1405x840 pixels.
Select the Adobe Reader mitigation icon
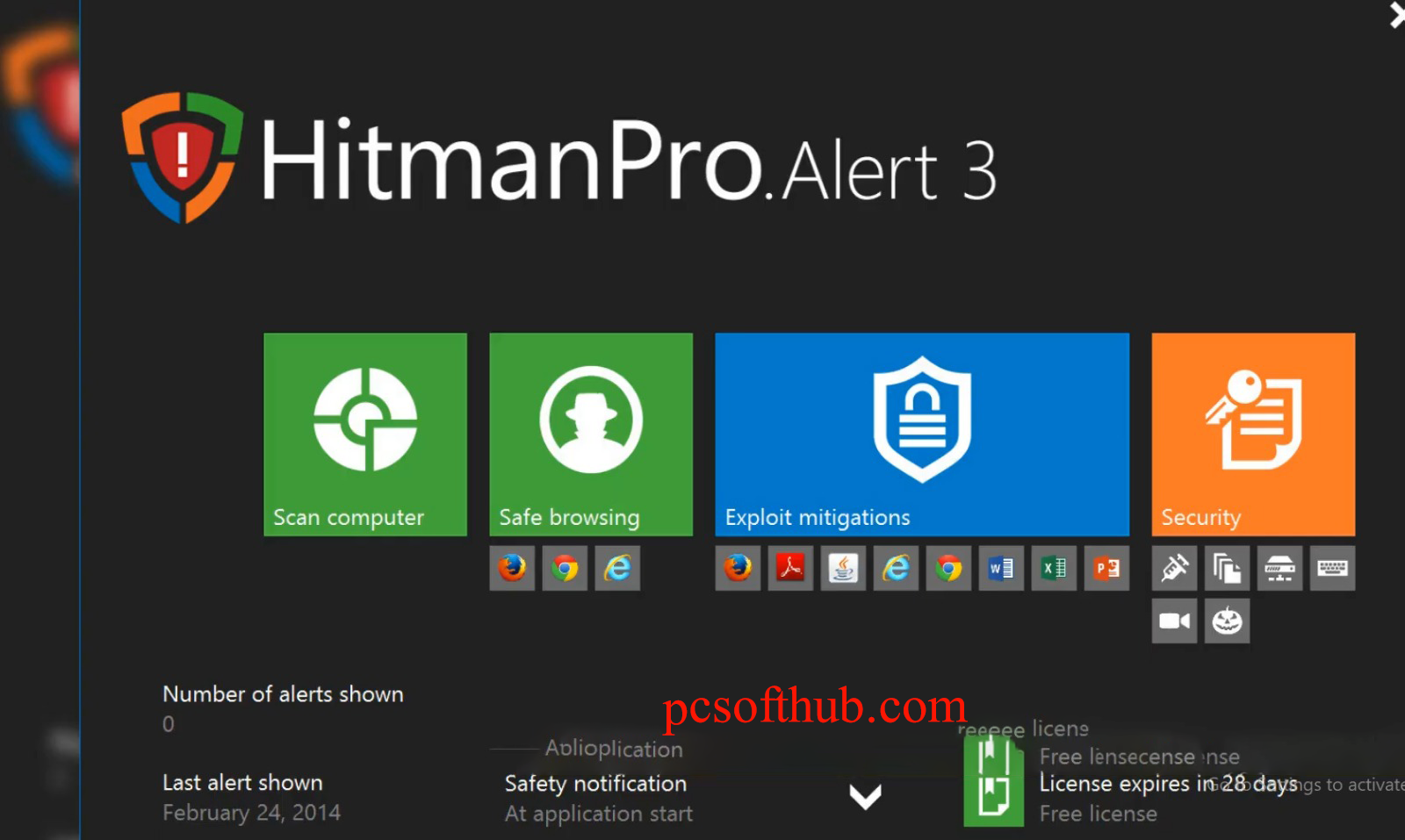click(x=790, y=568)
